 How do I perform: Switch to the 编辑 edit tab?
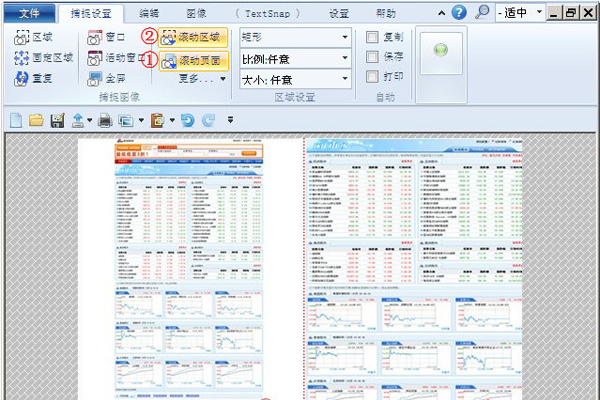point(149,13)
